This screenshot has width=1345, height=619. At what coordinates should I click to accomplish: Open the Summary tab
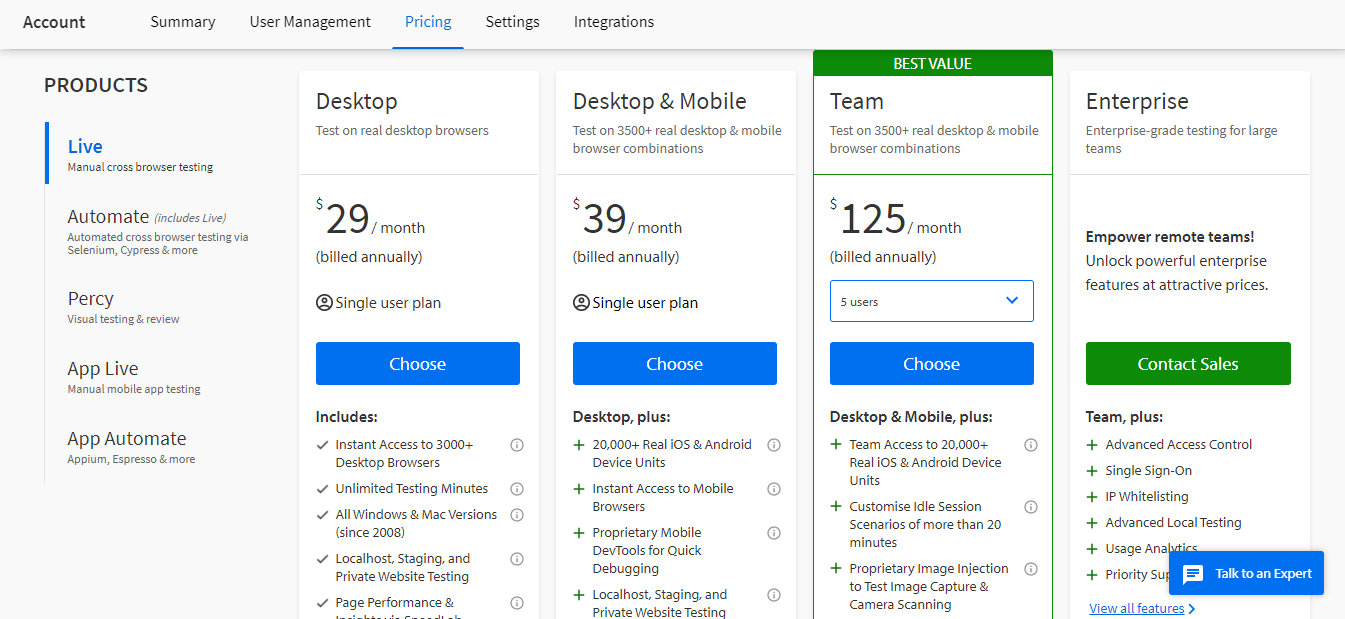(x=183, y=22)
